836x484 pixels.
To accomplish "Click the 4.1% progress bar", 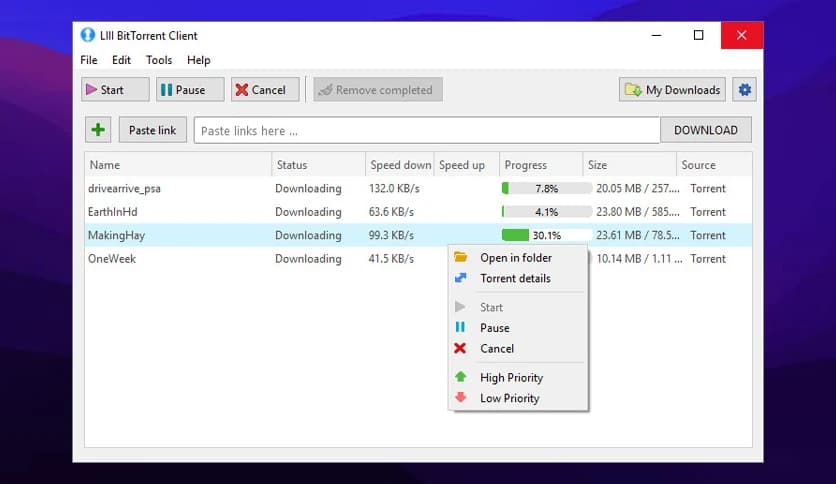I will pos(546,212).
